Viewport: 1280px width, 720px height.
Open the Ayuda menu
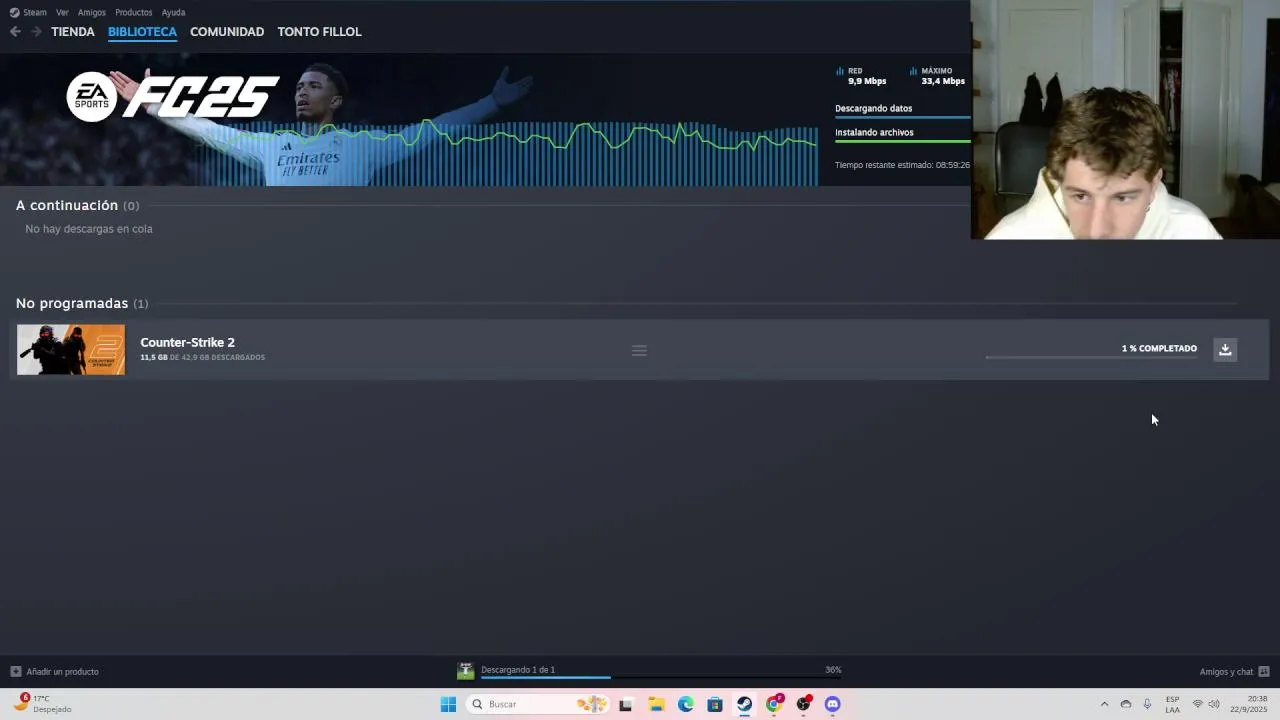(174, 12)
